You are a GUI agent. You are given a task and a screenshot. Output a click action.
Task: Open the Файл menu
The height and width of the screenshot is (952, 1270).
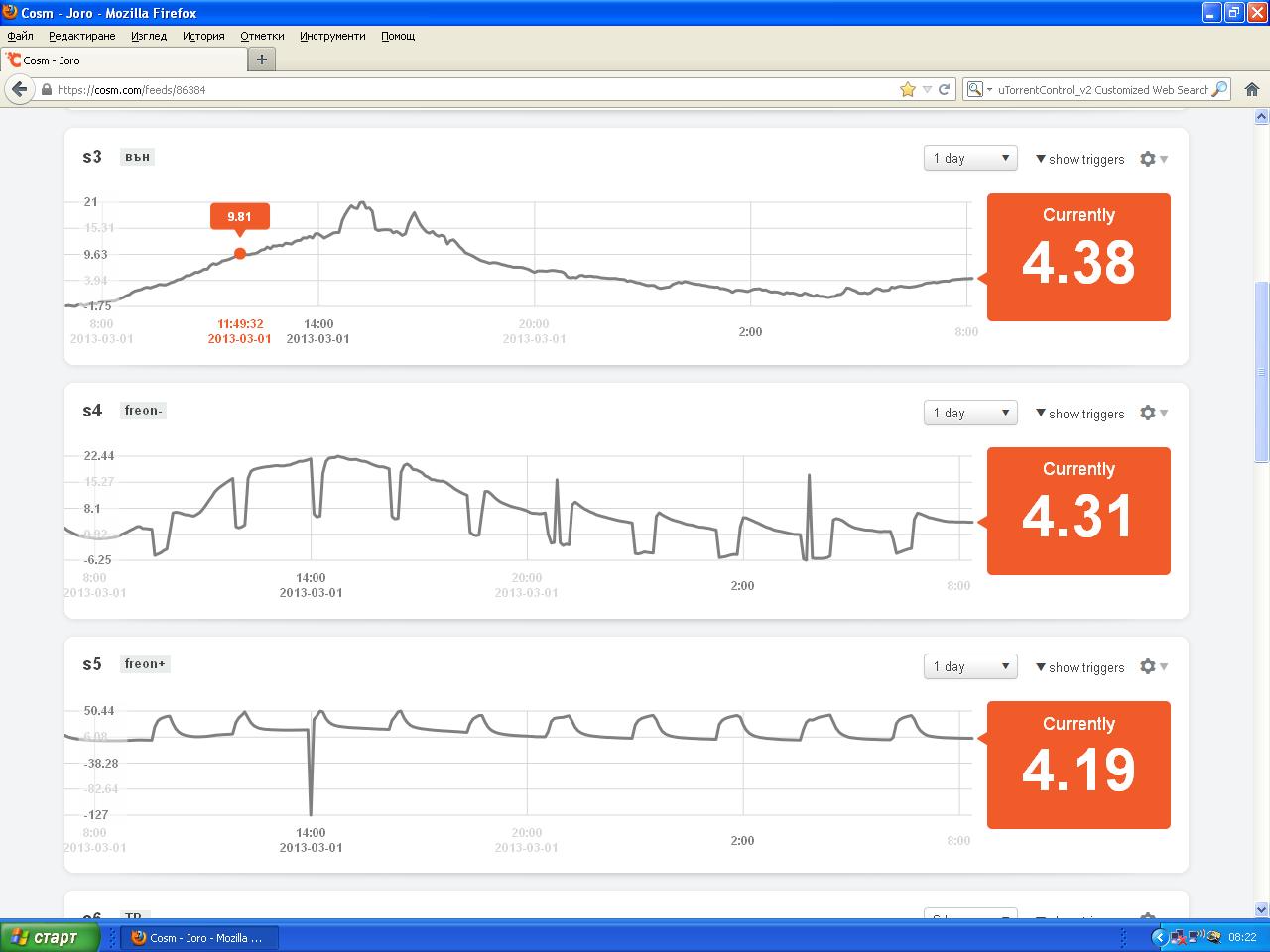(20, 36)
